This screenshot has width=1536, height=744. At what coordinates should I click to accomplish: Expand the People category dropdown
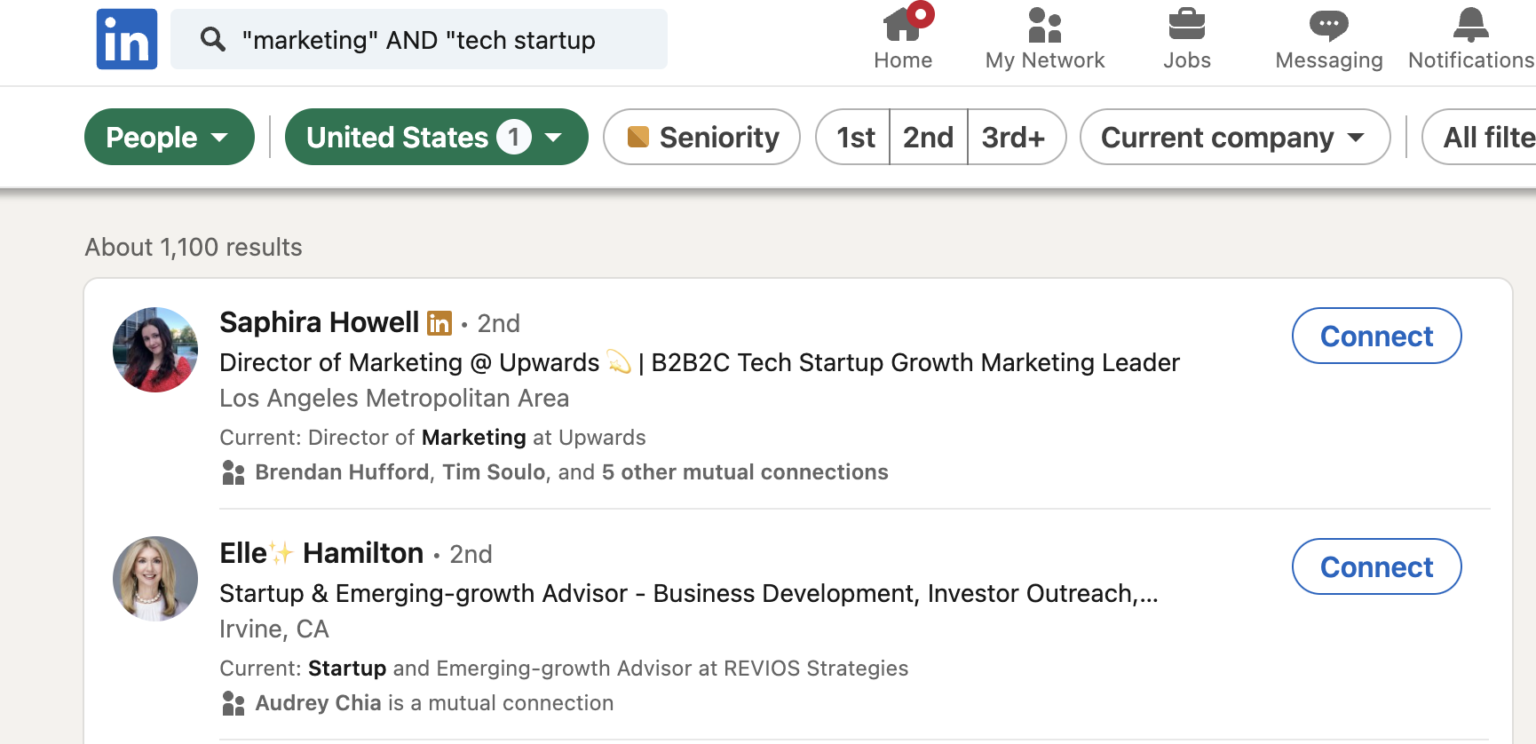[x=169, y=137]
